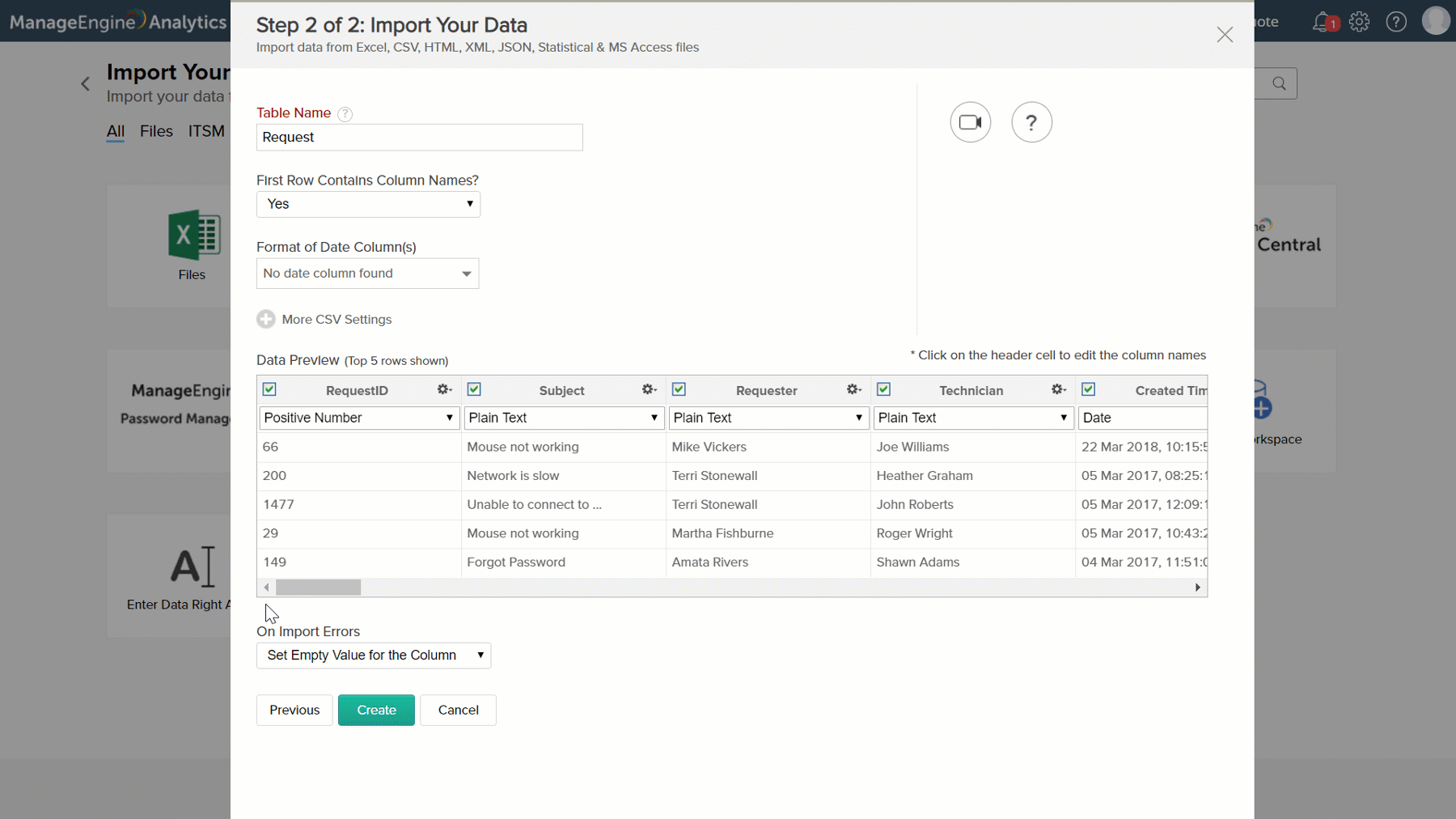This screenshot has height=819, width=1456.
Task: Open First Row Contains Column Names dropdown
Action: 368,204
